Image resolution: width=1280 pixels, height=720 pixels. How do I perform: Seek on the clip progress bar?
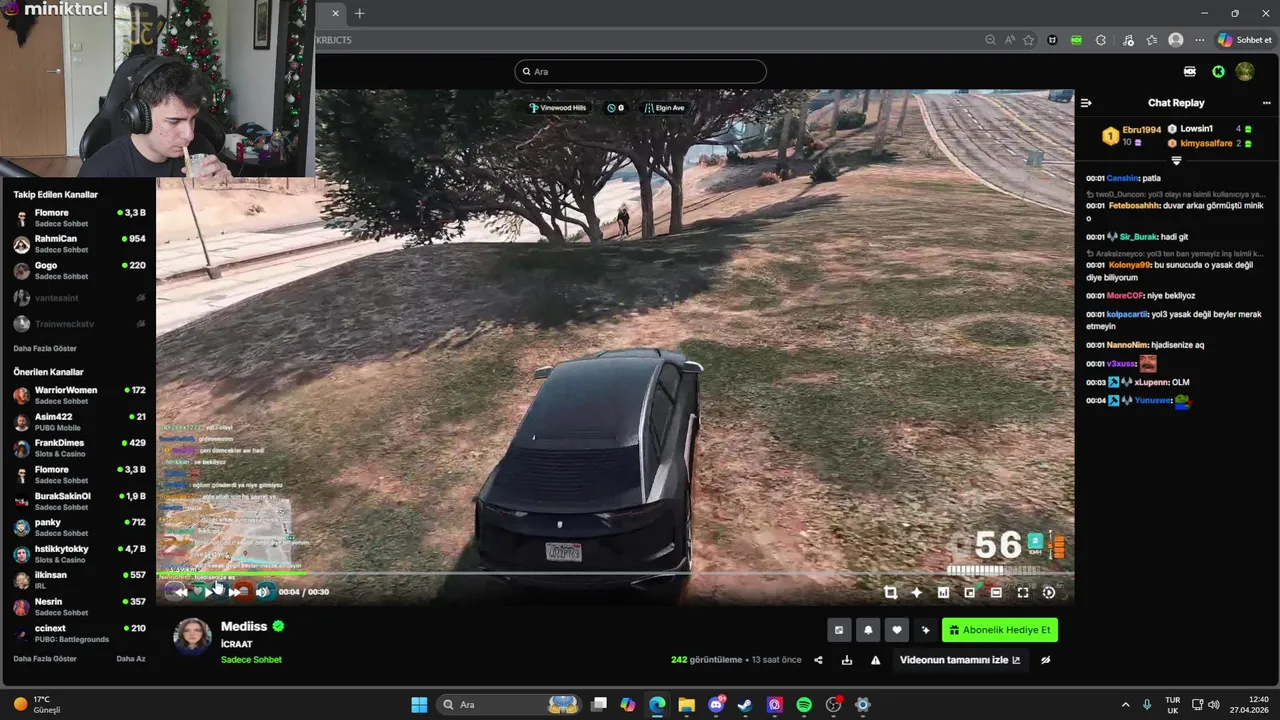coord(615,574)
